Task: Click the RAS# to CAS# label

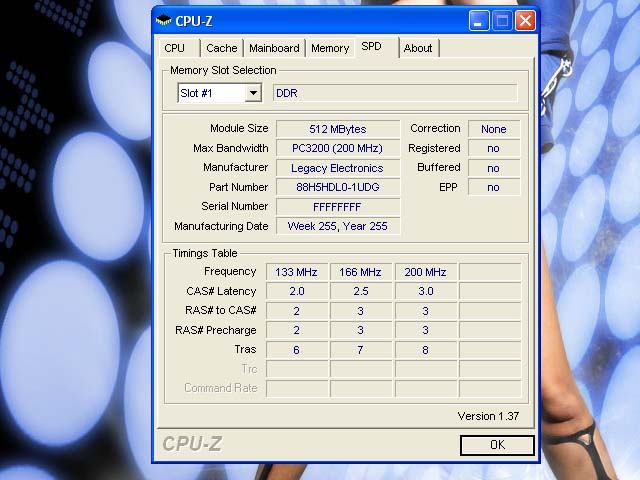Action: click(x=220, y=310)
